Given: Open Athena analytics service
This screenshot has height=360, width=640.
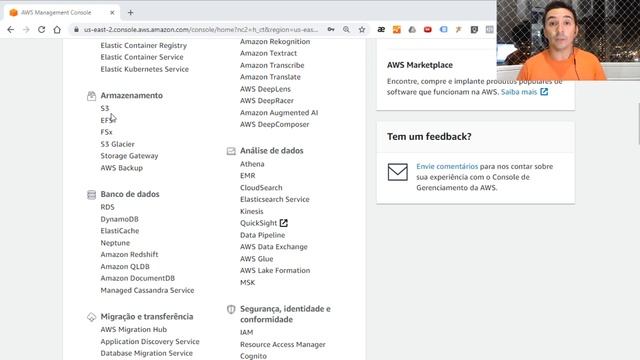Looking at the screenshot, I should coord(252,164).
